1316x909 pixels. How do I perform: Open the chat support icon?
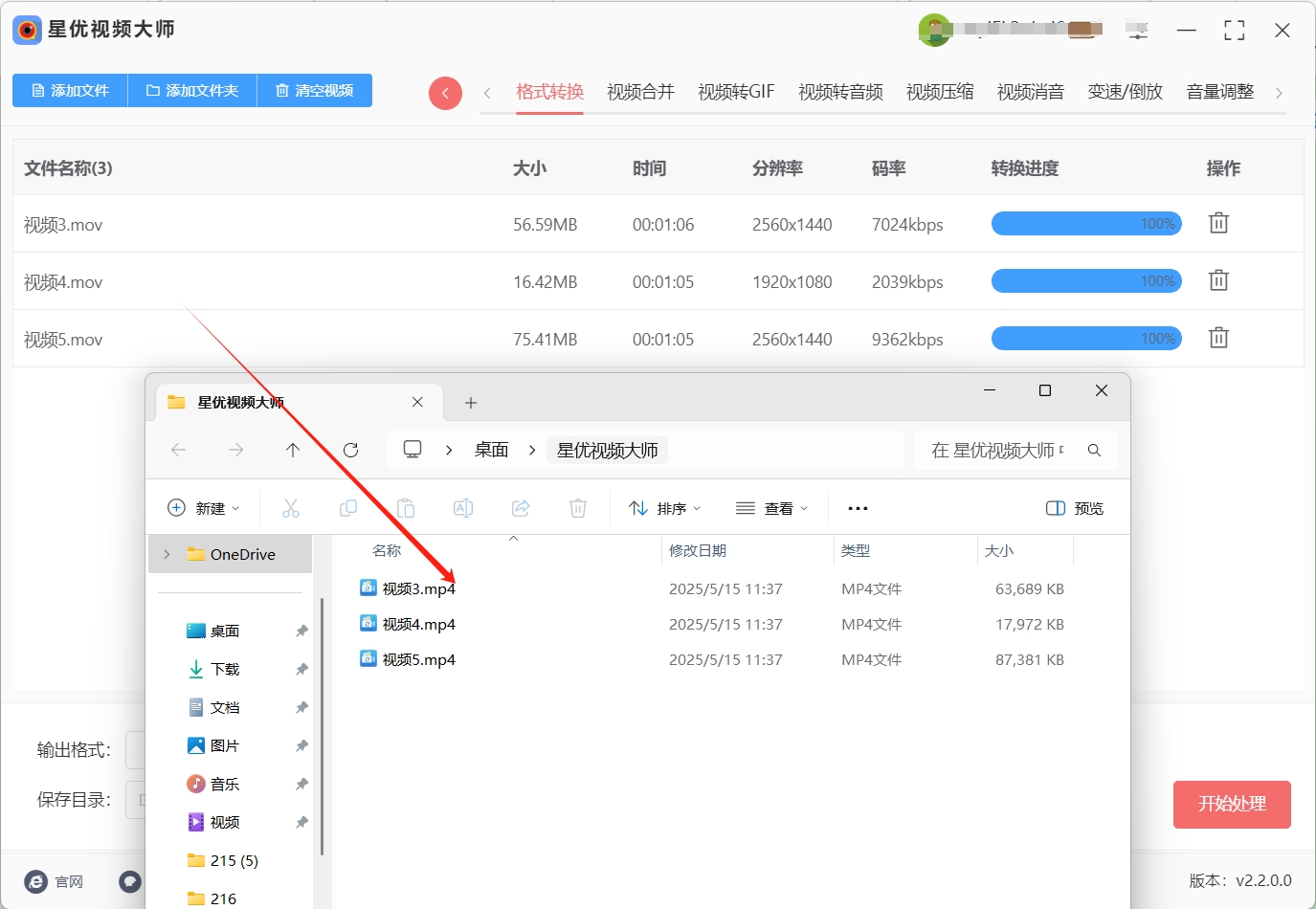[x=130, y=882]
